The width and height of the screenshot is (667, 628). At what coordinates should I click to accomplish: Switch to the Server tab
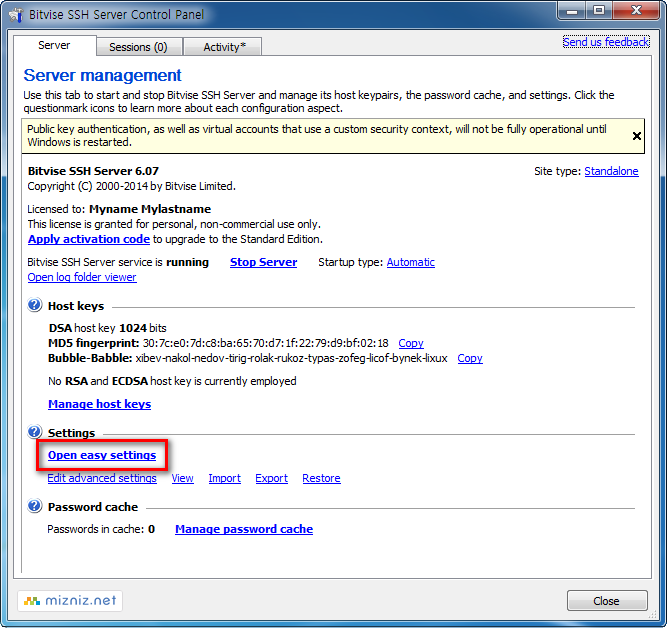(54, 45)
